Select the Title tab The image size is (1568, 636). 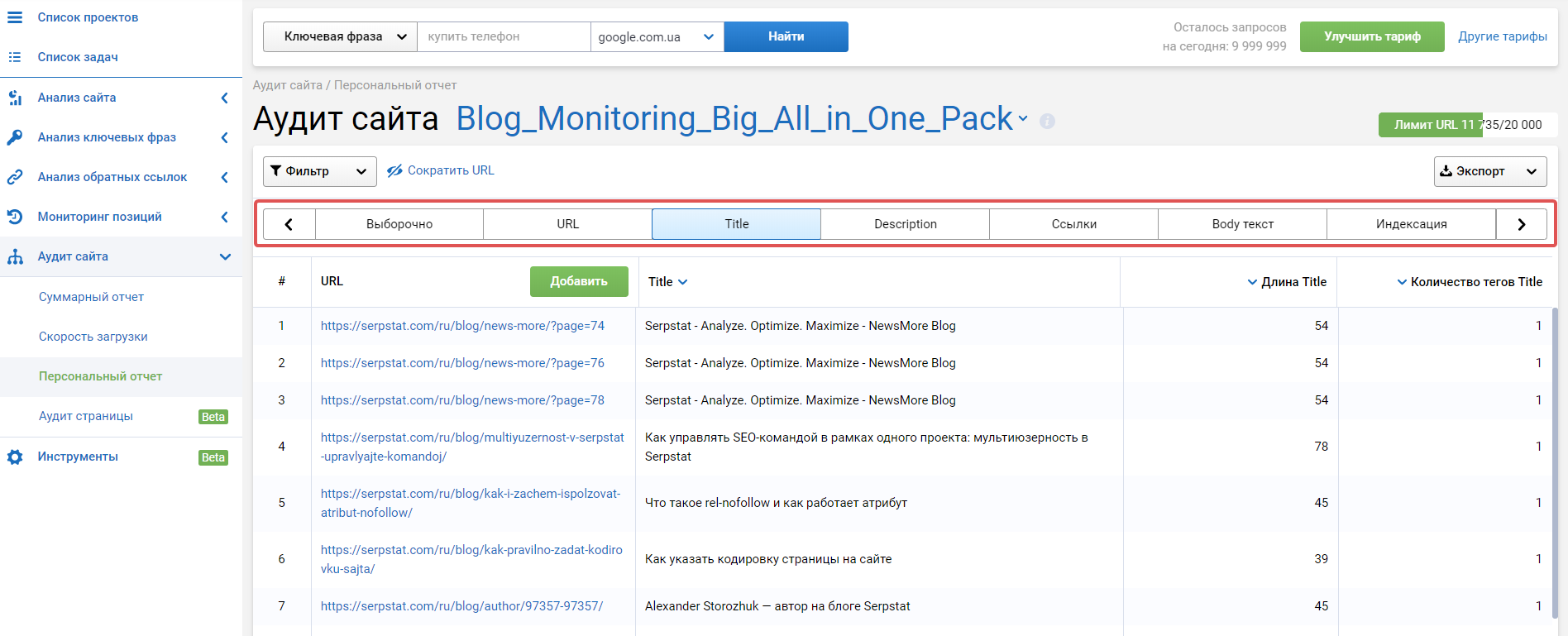737,224
